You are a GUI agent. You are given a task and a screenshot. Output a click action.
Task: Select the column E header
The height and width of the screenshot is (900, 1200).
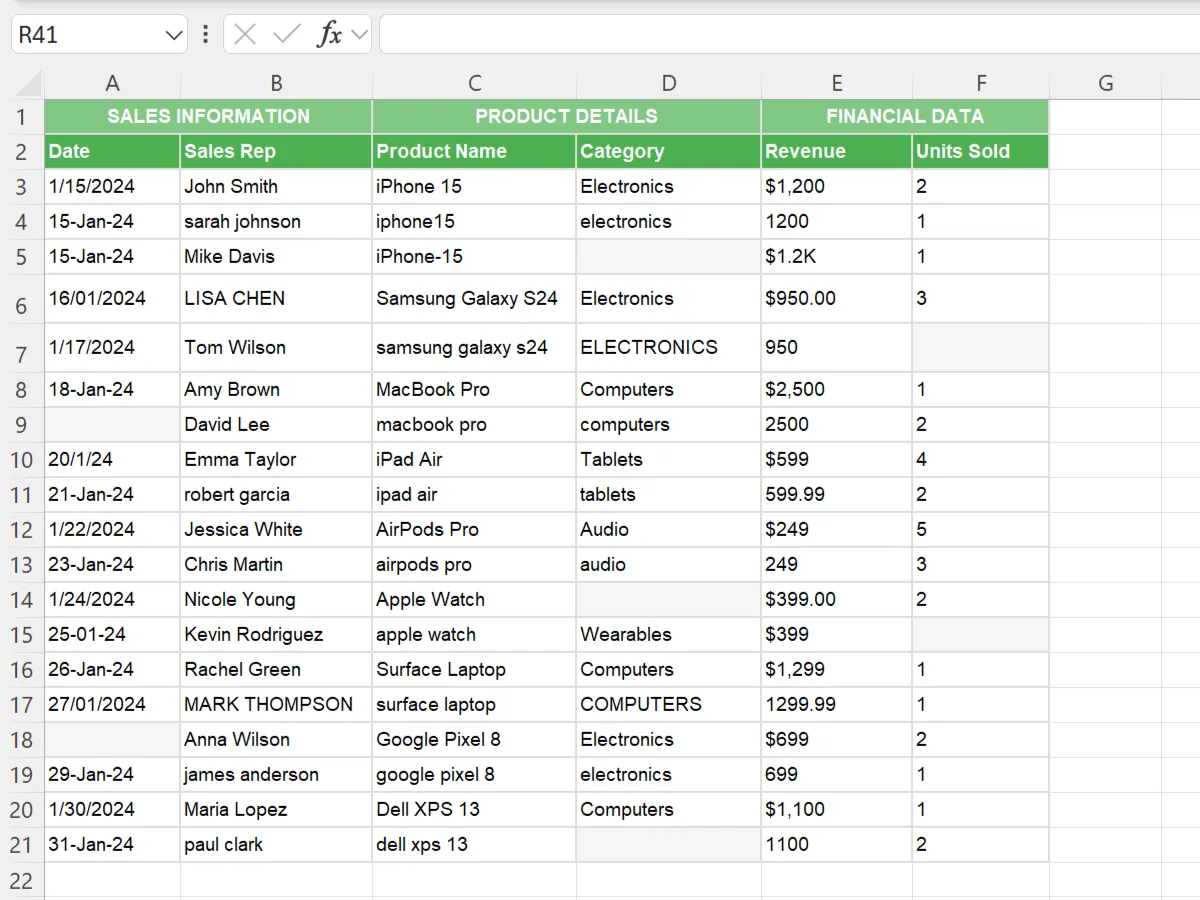click(837, 82)
